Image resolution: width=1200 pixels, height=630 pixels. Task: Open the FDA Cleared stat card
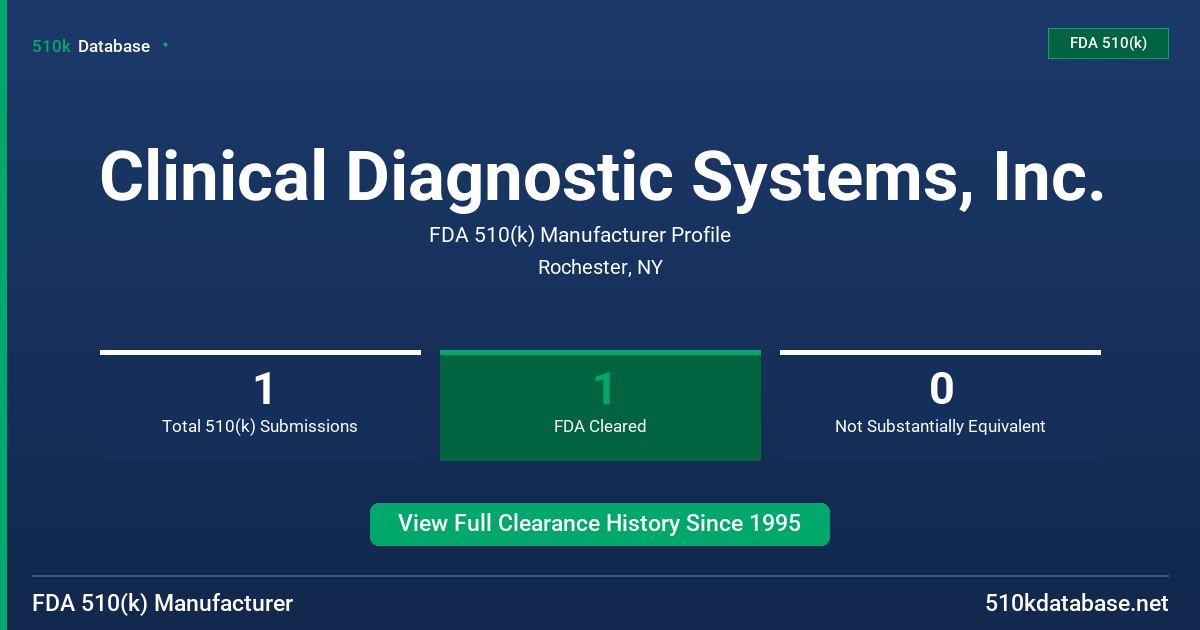click(x=600, y=405)
